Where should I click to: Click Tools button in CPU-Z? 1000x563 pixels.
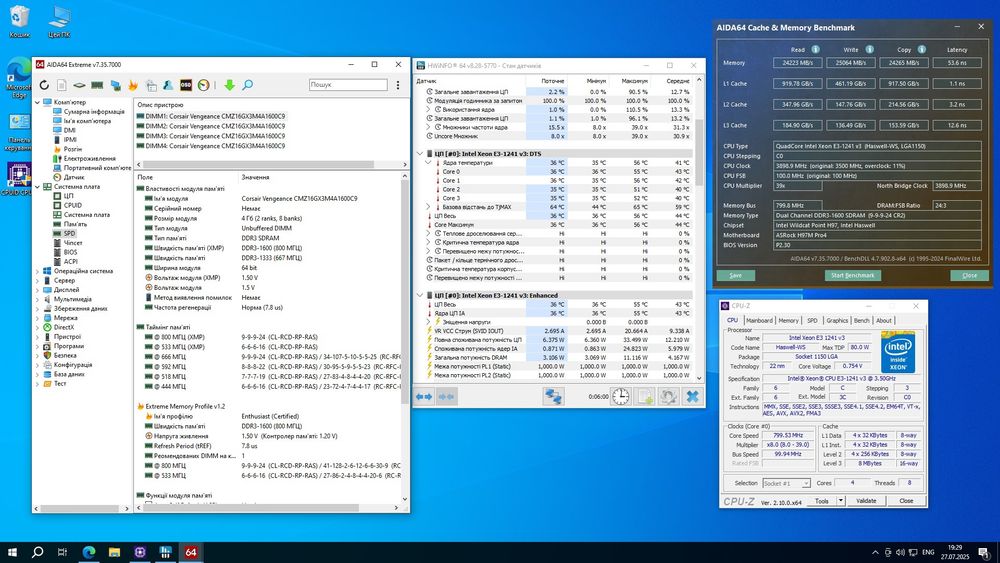[x=822, y=501]
